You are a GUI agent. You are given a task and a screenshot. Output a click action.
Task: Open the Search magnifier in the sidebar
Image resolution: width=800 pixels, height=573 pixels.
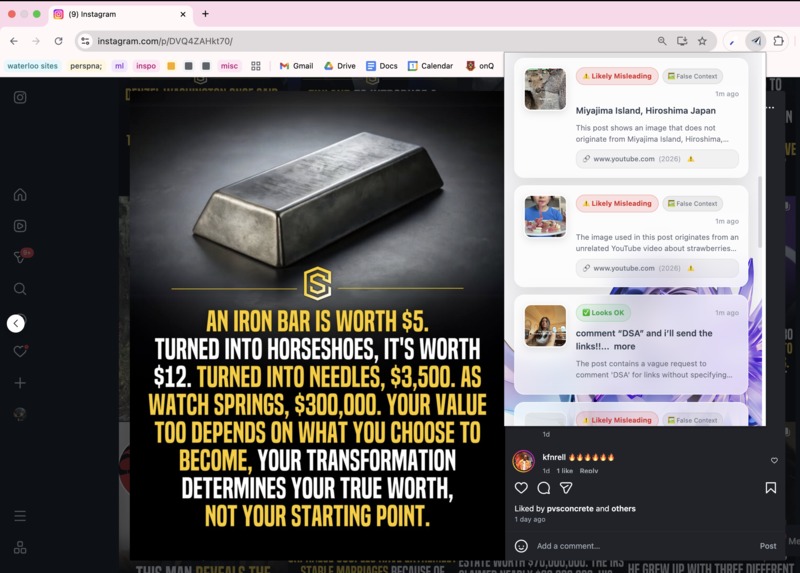(x=20, y=289)
